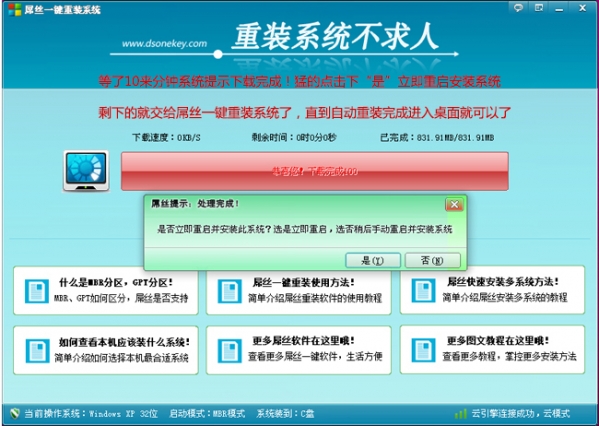This screenshot has height=426, width=599.
Task: Click description MBR、GPT如何区分,屌丝是否支持
Action: tap(121, 298)
